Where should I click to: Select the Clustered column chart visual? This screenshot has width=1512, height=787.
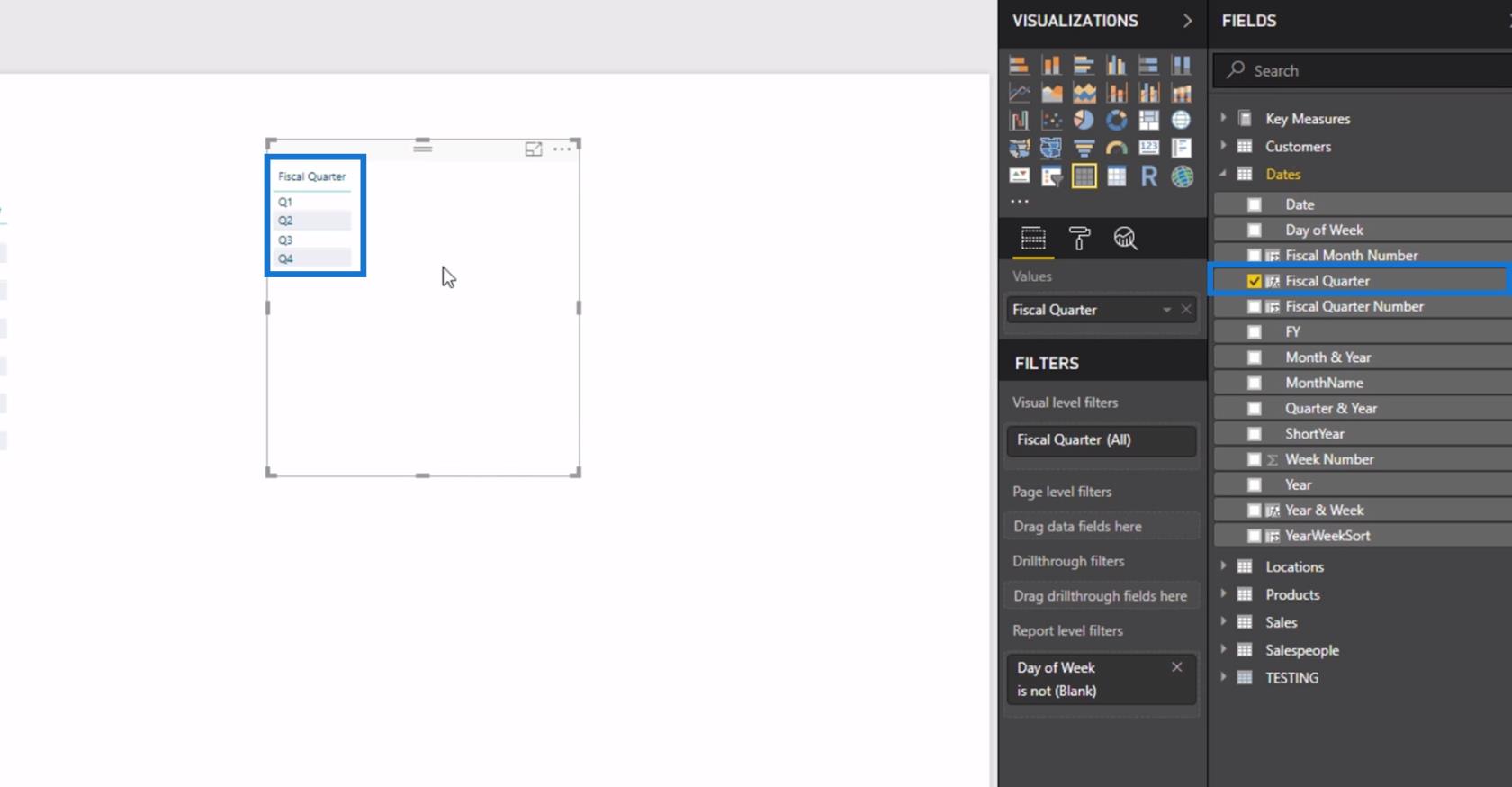pyautogui.click(x=1116, y=65)
